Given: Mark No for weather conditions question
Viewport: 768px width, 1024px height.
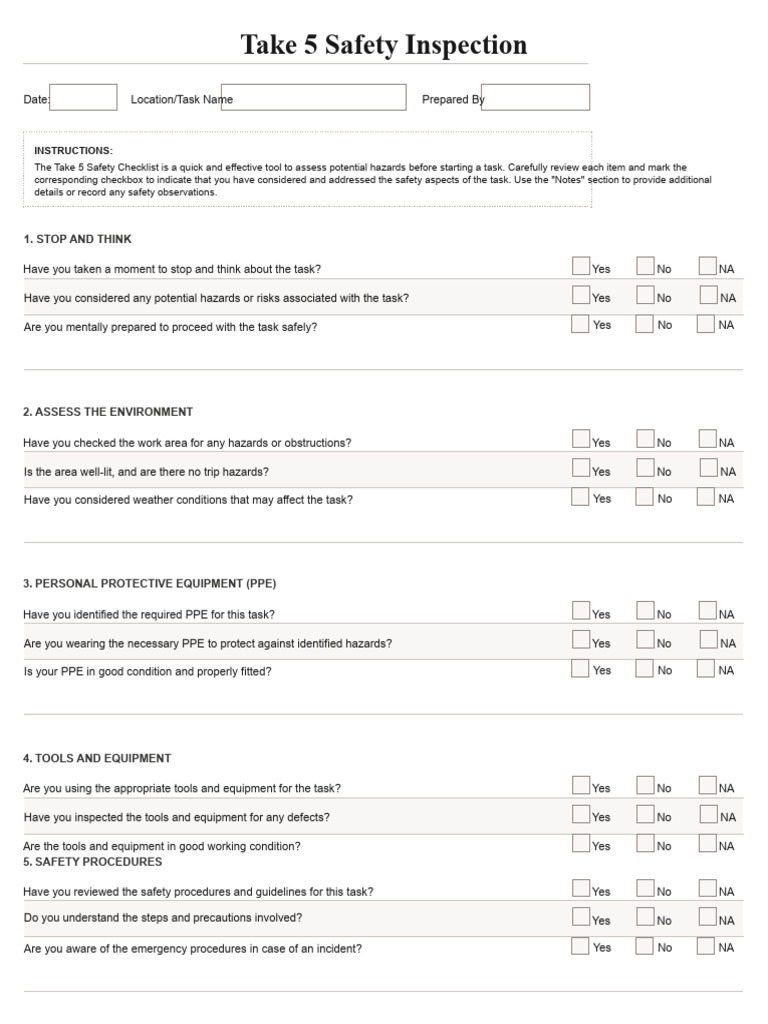Looking at the screenshot, I should (644, 496).
